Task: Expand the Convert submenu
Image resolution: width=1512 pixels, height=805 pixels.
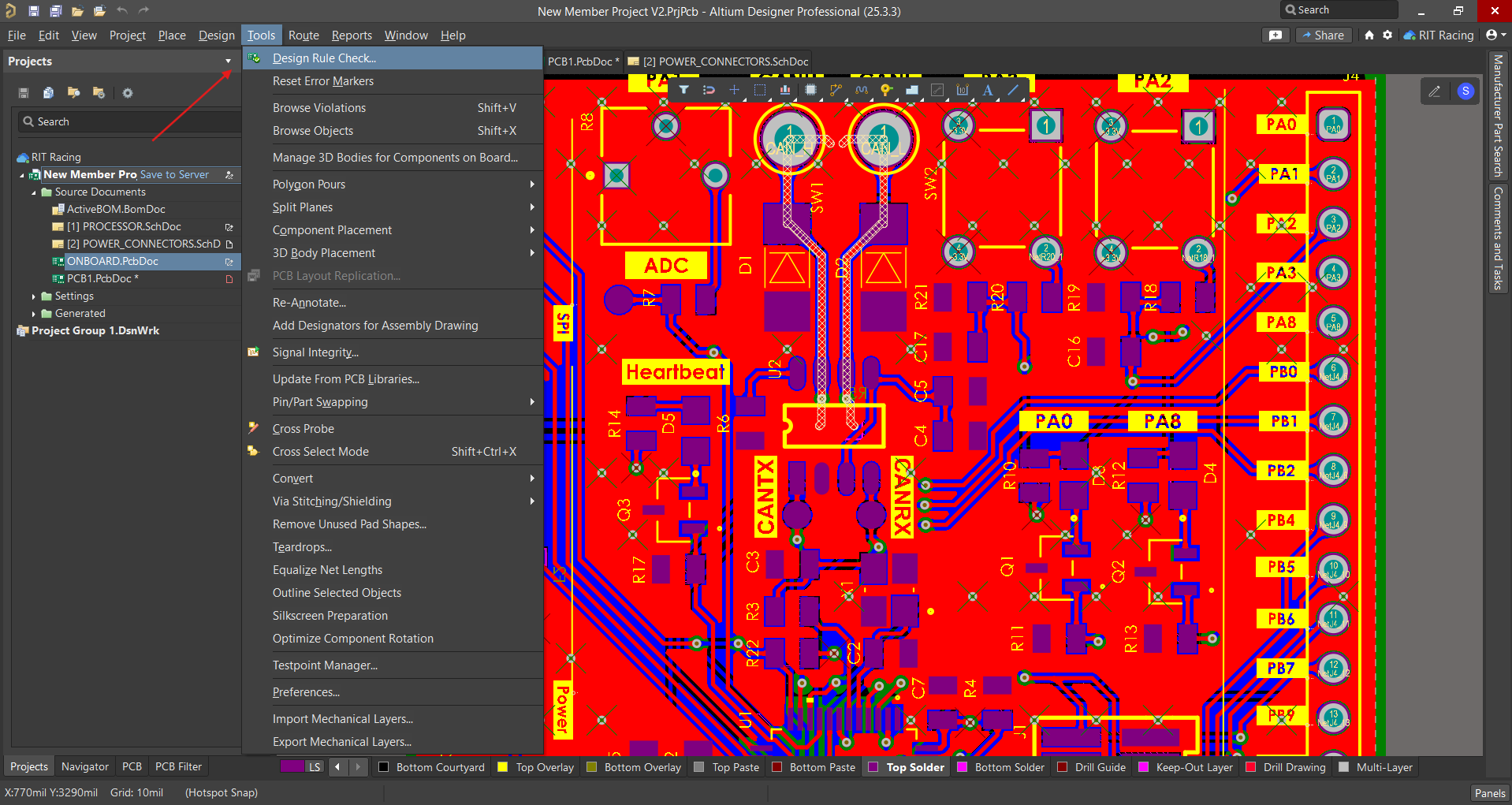Action: (x=393, y=479)
